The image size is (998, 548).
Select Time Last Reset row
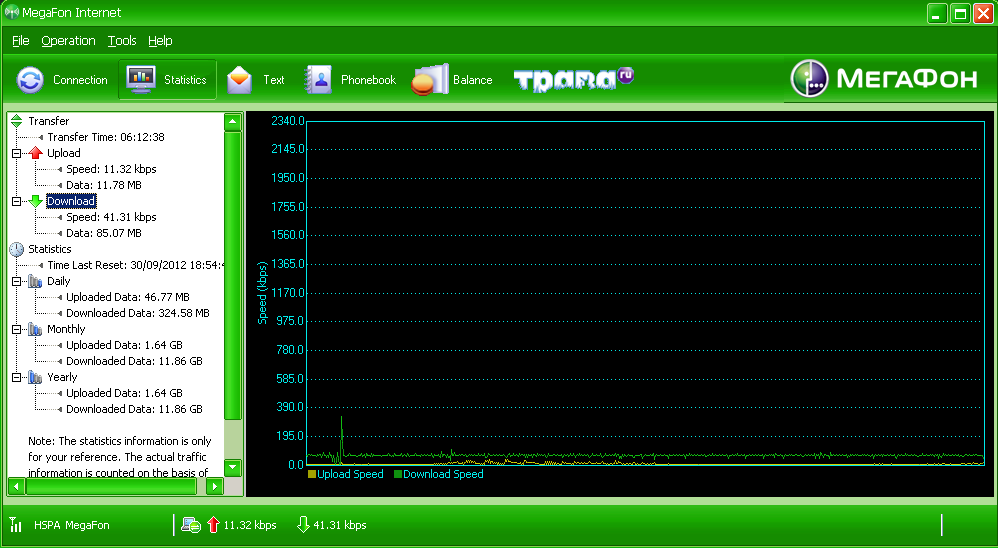point(136,265)
